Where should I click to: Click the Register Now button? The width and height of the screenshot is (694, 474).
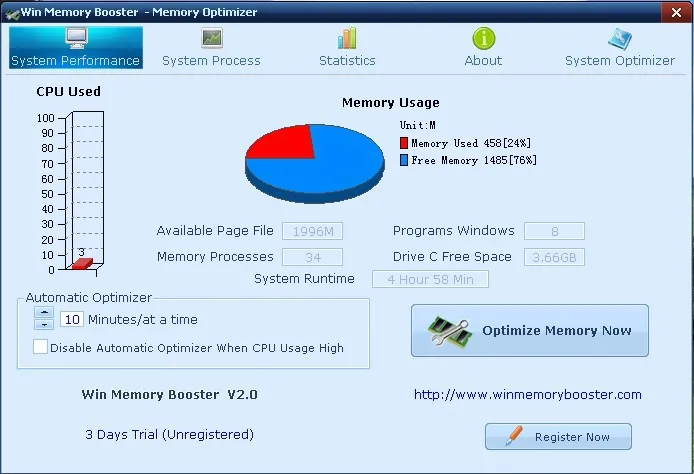(558, 437)
